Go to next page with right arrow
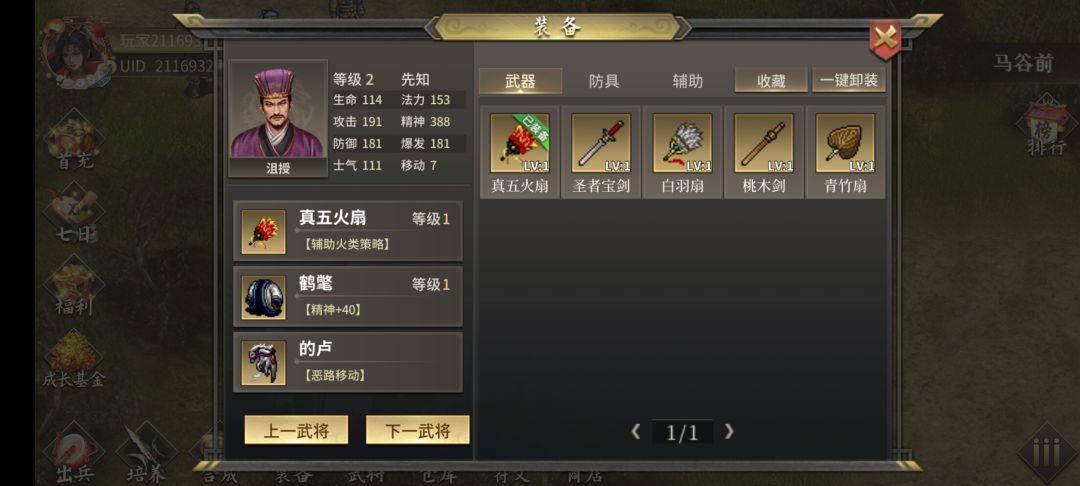The height and width of the screenshot is (486, 1080). coord(729,432)
